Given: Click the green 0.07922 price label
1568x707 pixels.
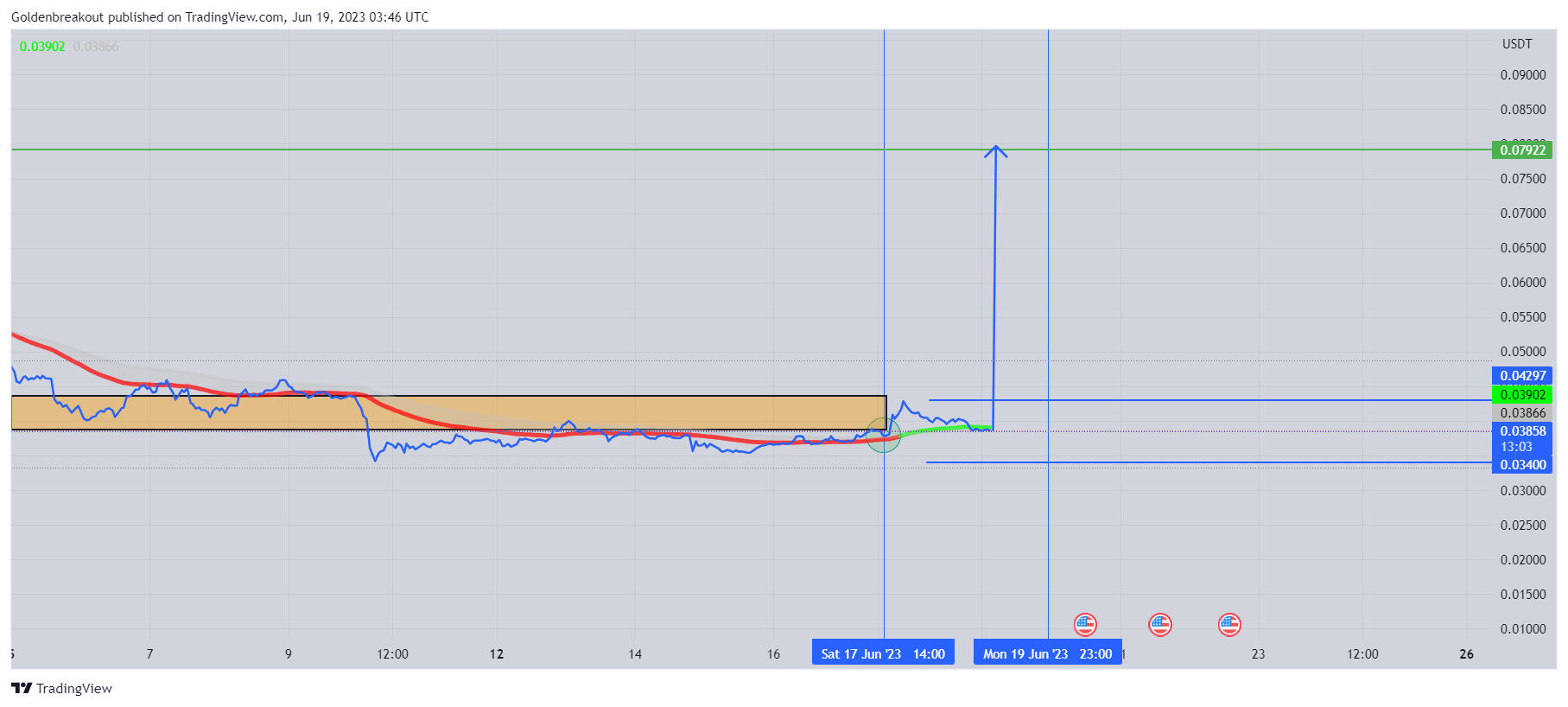Looking at the screenshot, I should (1522, 150).
